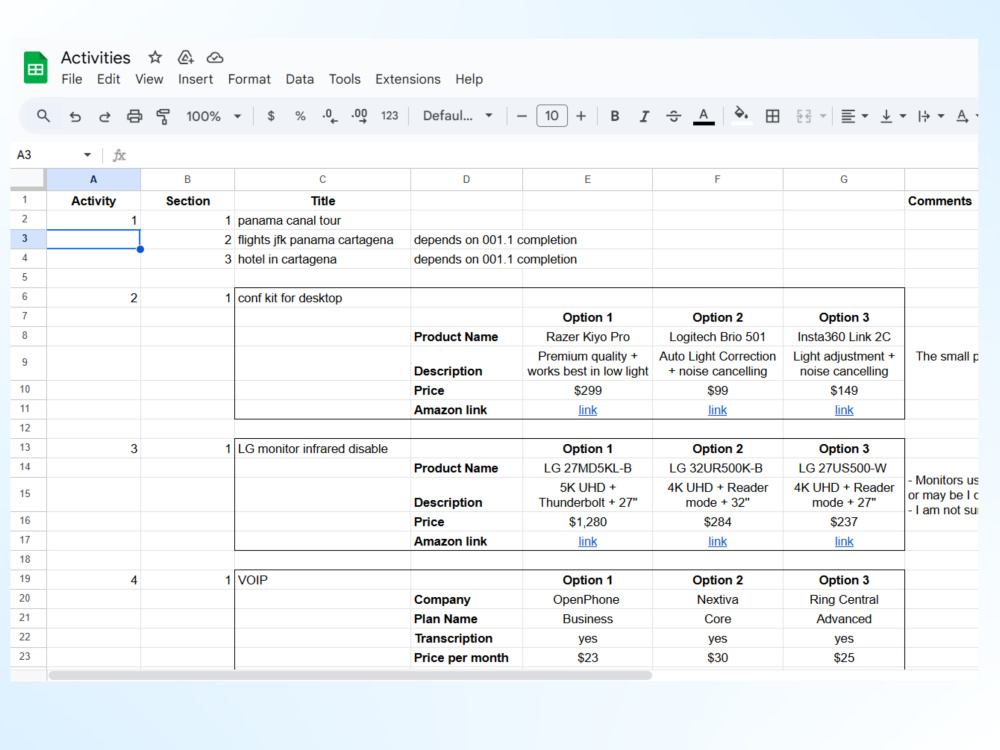Image resolution: width=1000 pixels, height=750 pixels.
Task: Open the Extensions menu
Action: (x=408, y=79)
